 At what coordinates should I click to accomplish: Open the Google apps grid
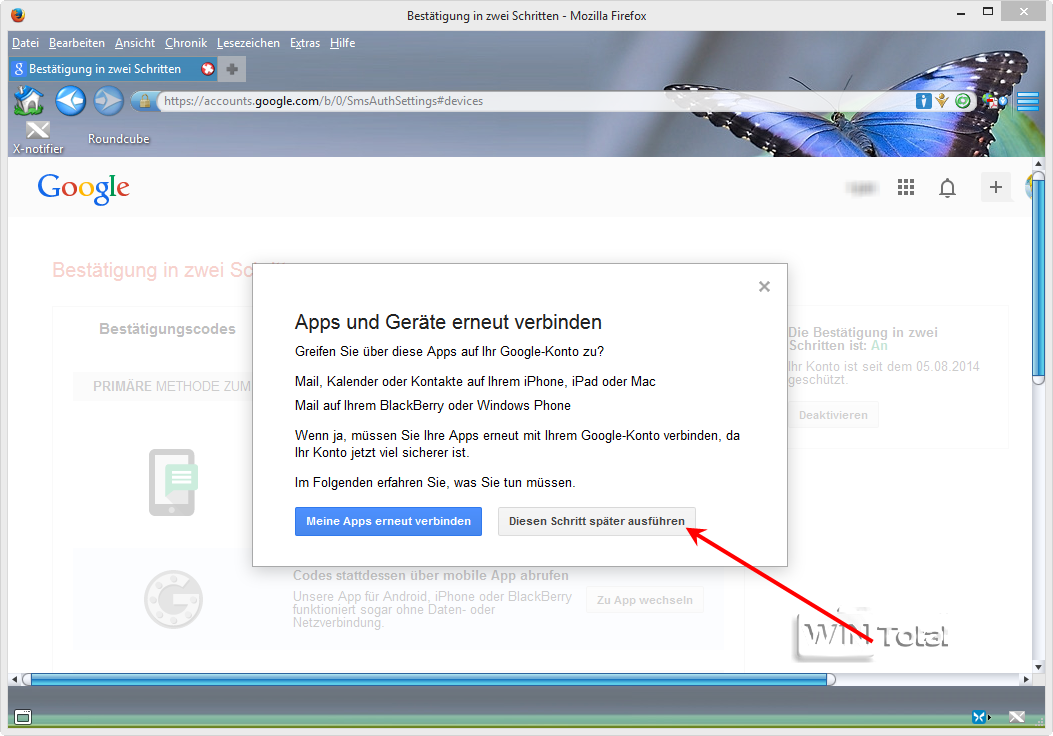coord(906,187)
